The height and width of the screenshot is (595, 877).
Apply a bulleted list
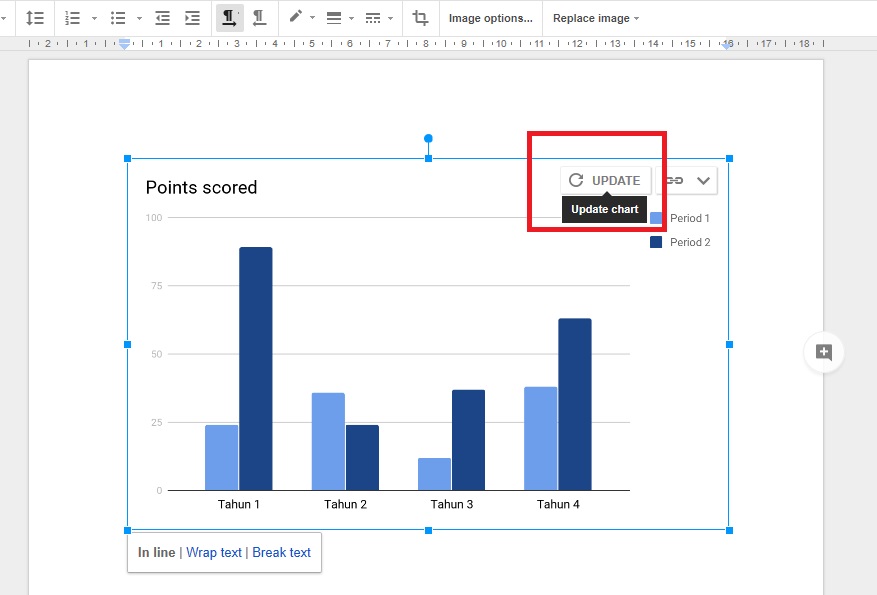(x=117, y=17)
